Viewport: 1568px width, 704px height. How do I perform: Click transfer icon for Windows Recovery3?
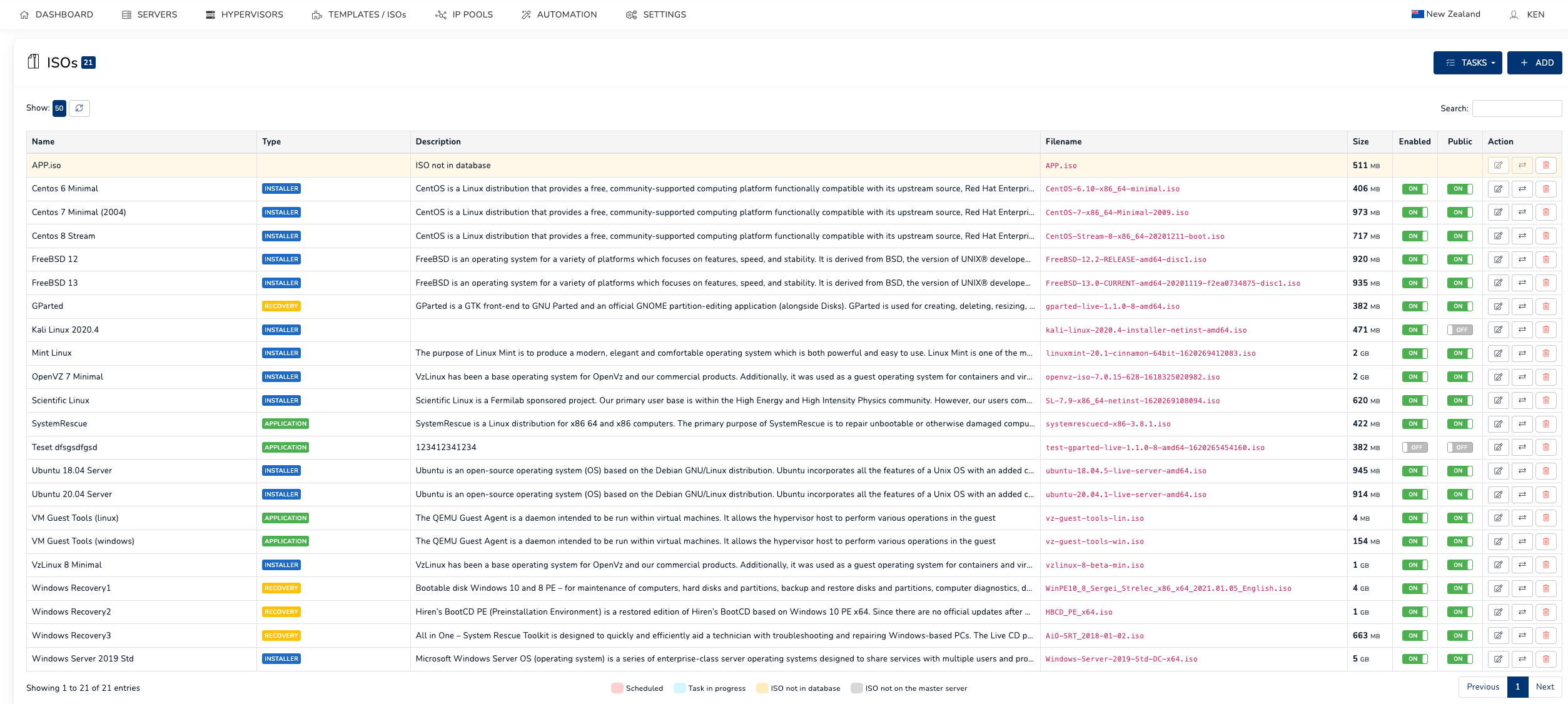[x=1522, y=636]
